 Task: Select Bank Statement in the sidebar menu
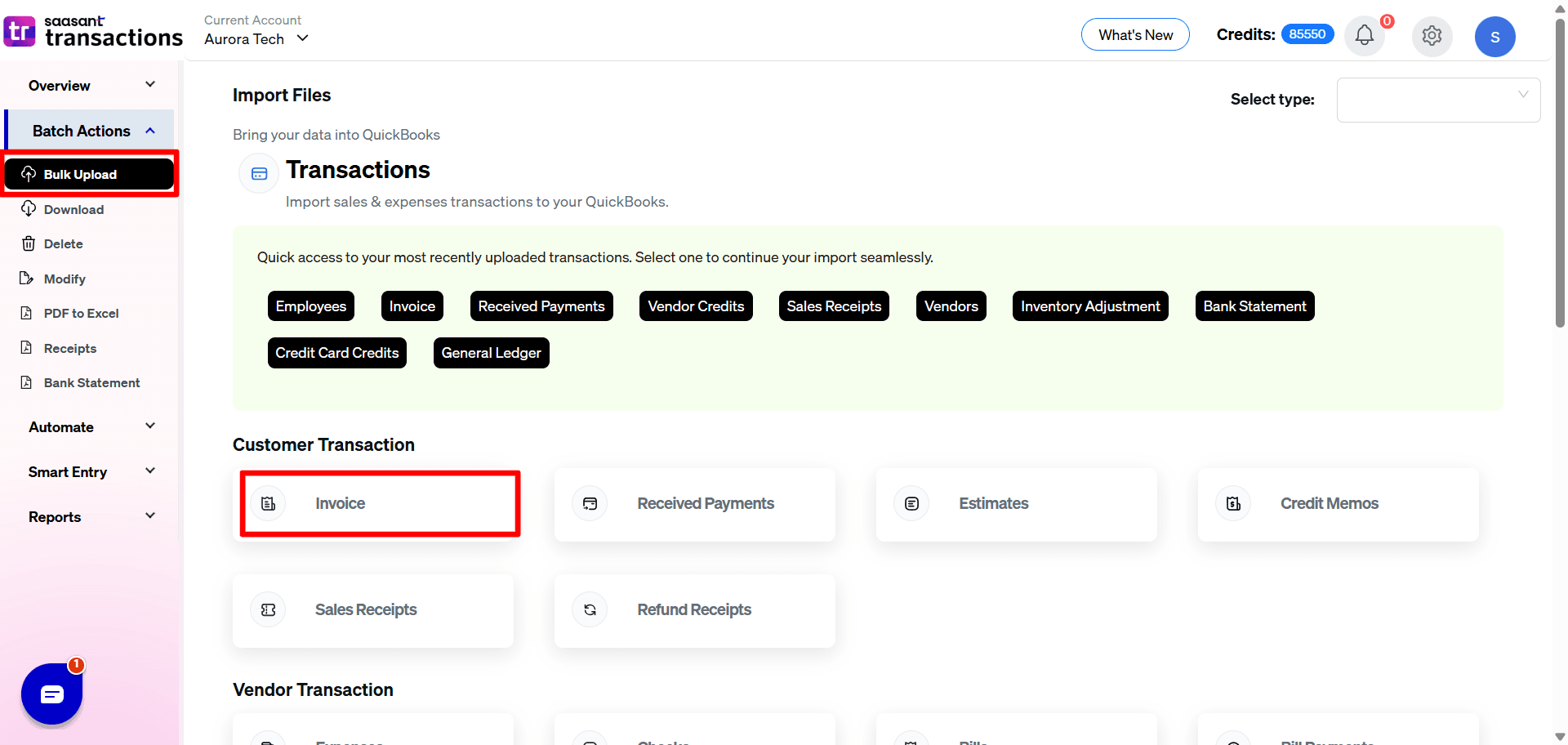pos(91,382)
